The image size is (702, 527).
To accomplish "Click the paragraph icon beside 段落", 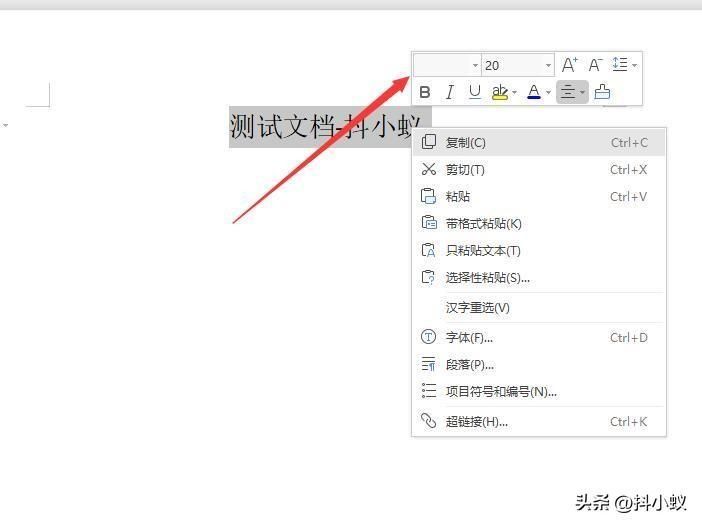I will [x=428, y=364].
